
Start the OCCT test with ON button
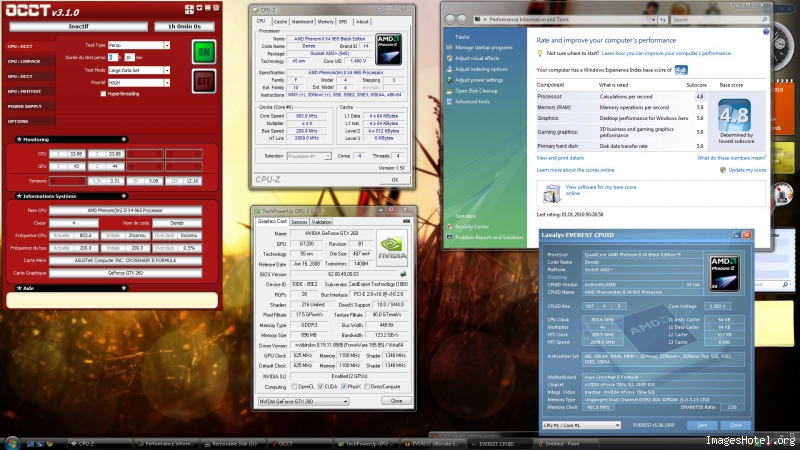click(x=204, y=52)
